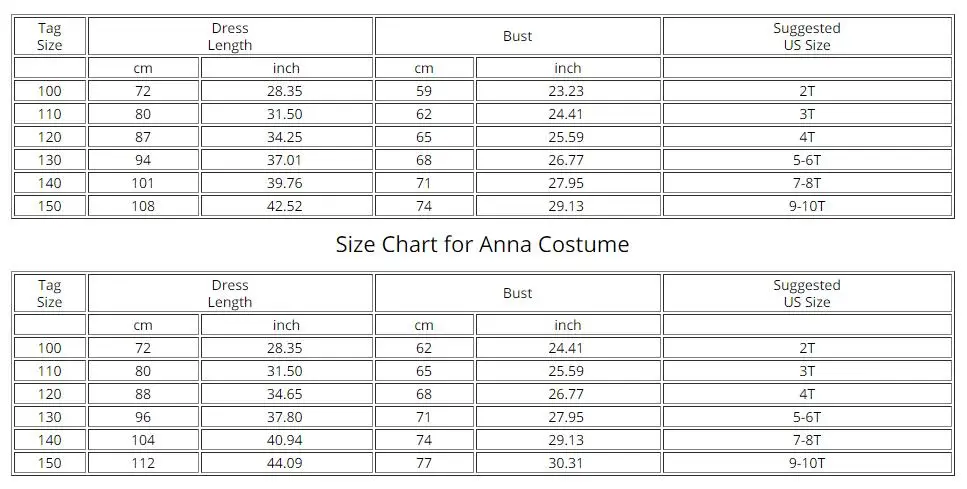
Task: Click 23.23 bust inch cell
Action: point(567,91)
